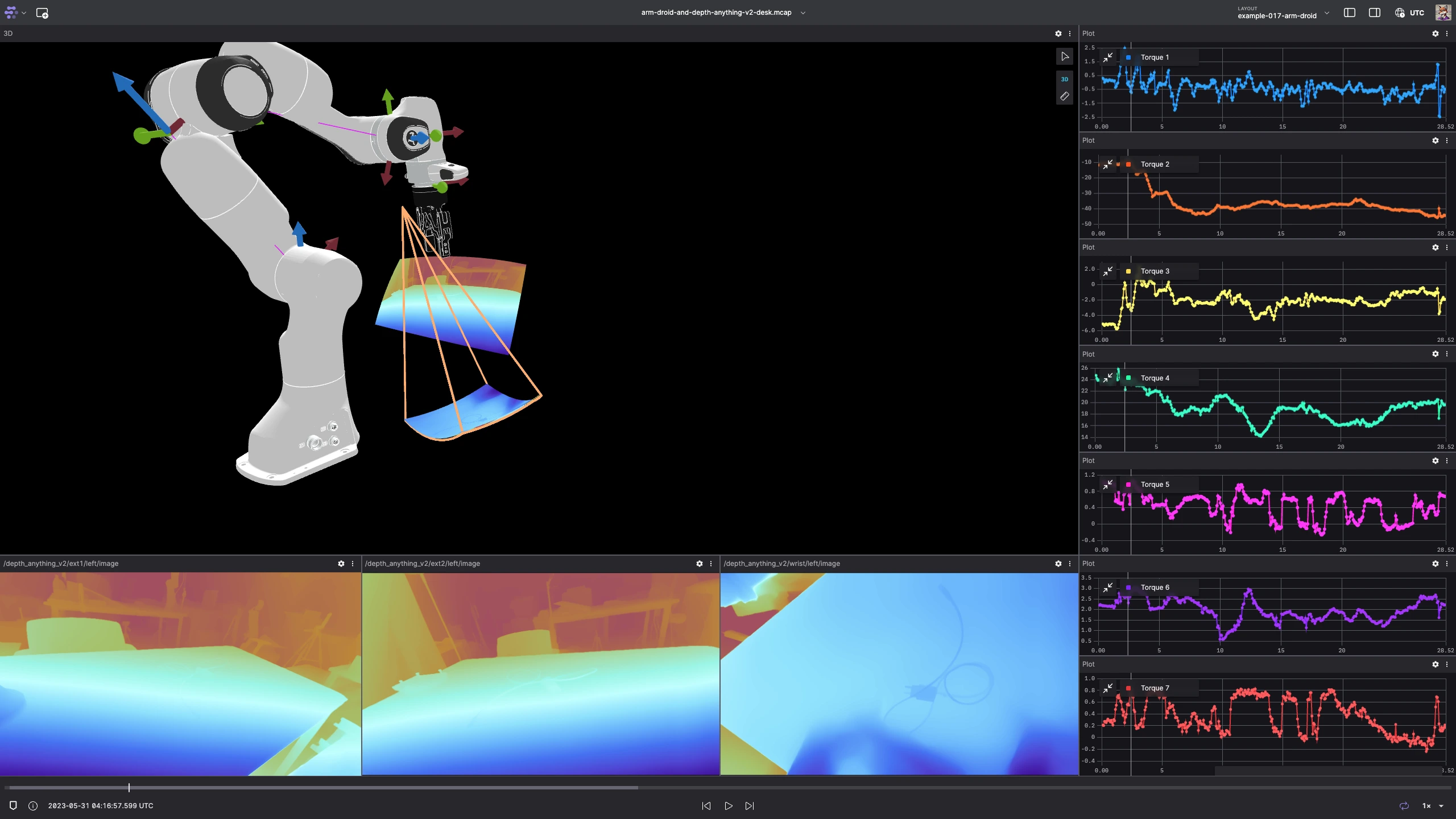The image size is (1456, 819).
Task: Open the 3D panel settings gear
Action: click(1057, 34)
